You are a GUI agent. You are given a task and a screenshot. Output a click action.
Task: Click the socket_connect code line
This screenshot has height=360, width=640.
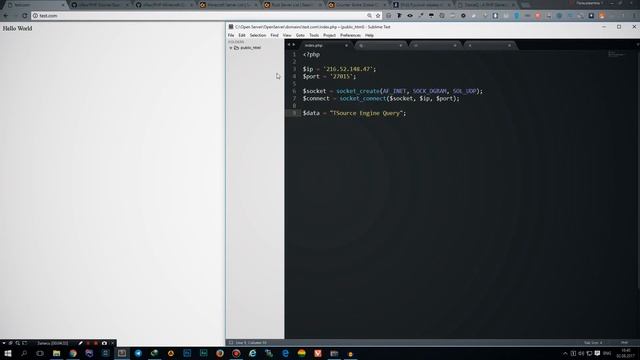[x=381, y=98]
